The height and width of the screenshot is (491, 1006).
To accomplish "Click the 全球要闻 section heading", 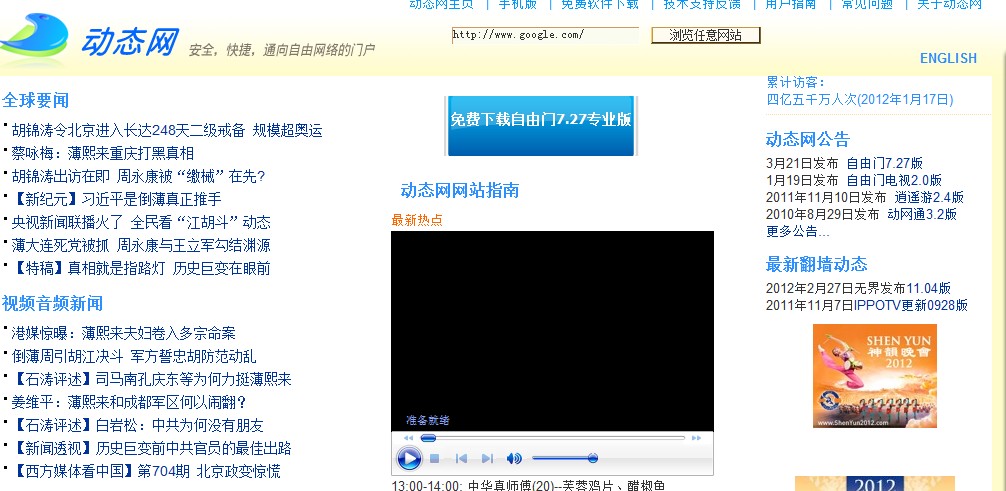I will [36, 100].
